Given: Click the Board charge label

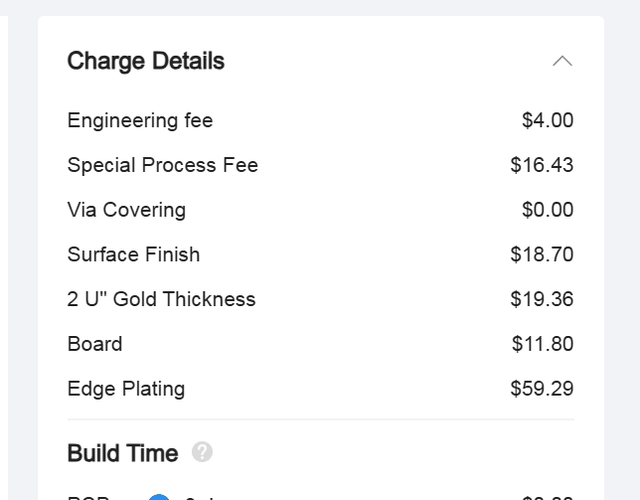Looking at the screenshot, I should click(x=95, y=344).
